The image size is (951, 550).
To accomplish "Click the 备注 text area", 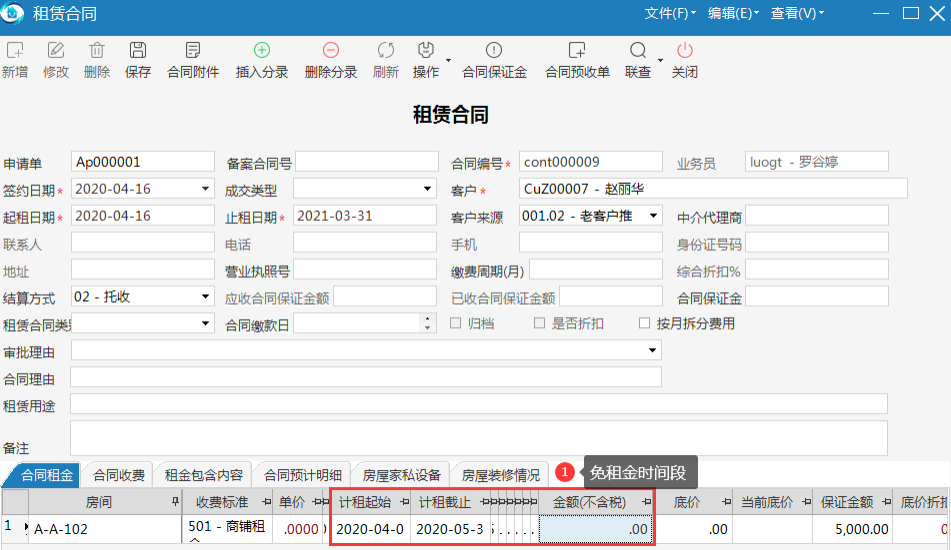I will point(479,438).
